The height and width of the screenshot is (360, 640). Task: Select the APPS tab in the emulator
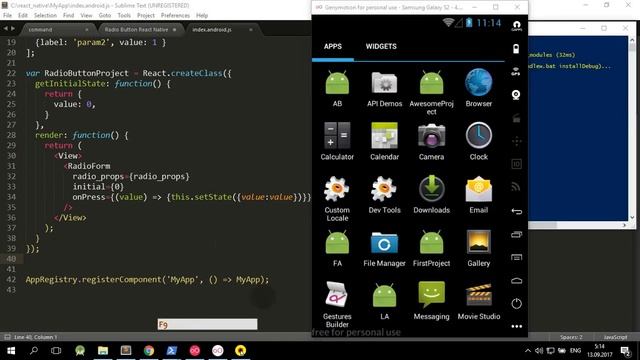[333, 47]
